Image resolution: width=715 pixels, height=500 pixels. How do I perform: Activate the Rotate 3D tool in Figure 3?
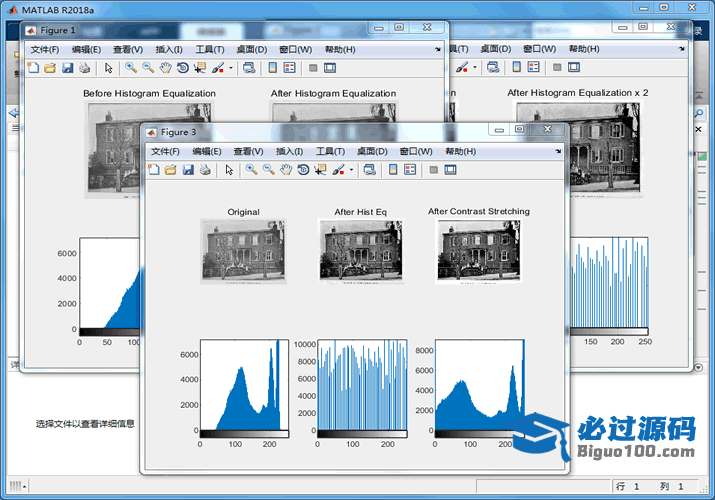[303, 170]
